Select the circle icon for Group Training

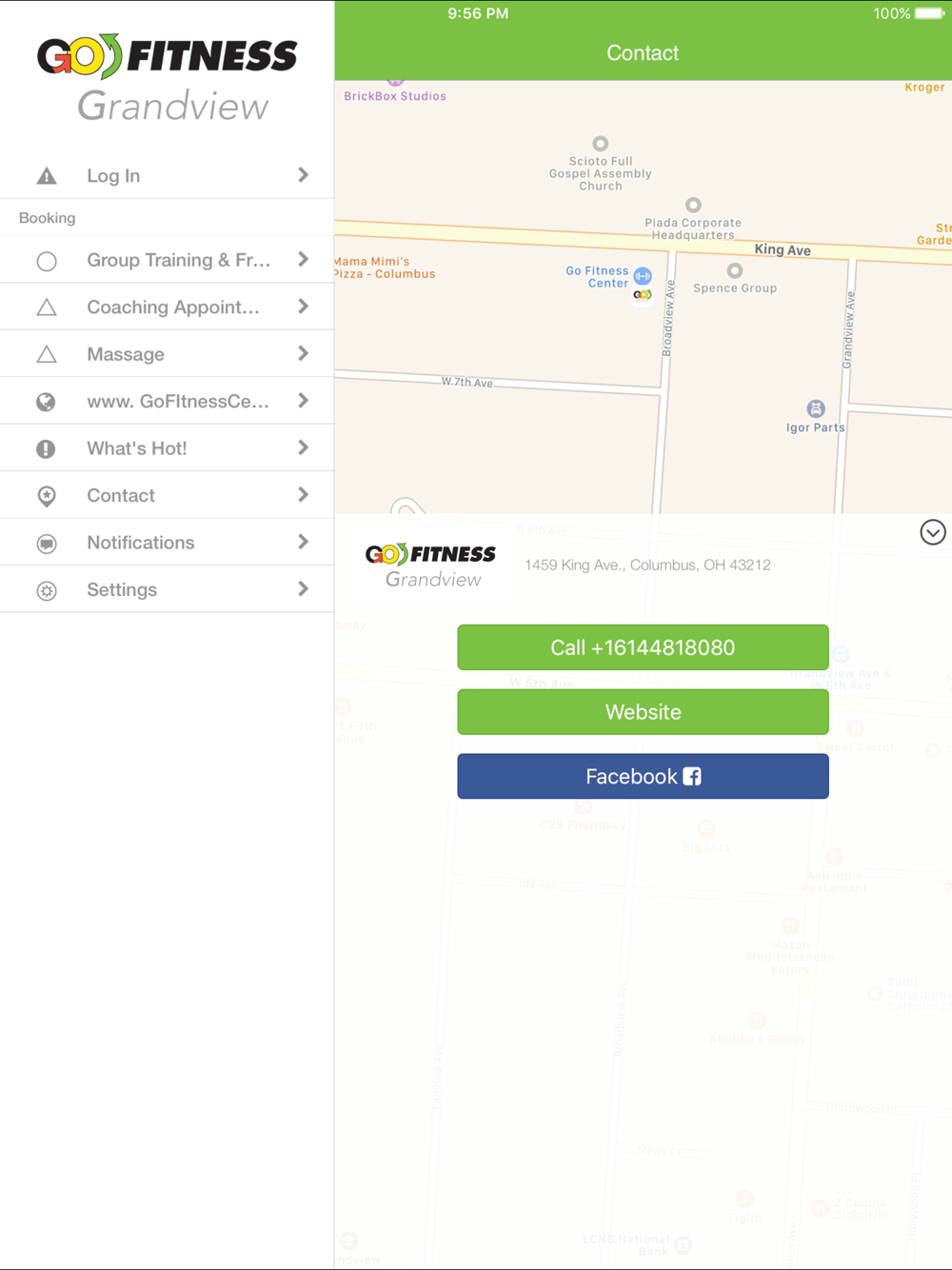coord(47,261)
